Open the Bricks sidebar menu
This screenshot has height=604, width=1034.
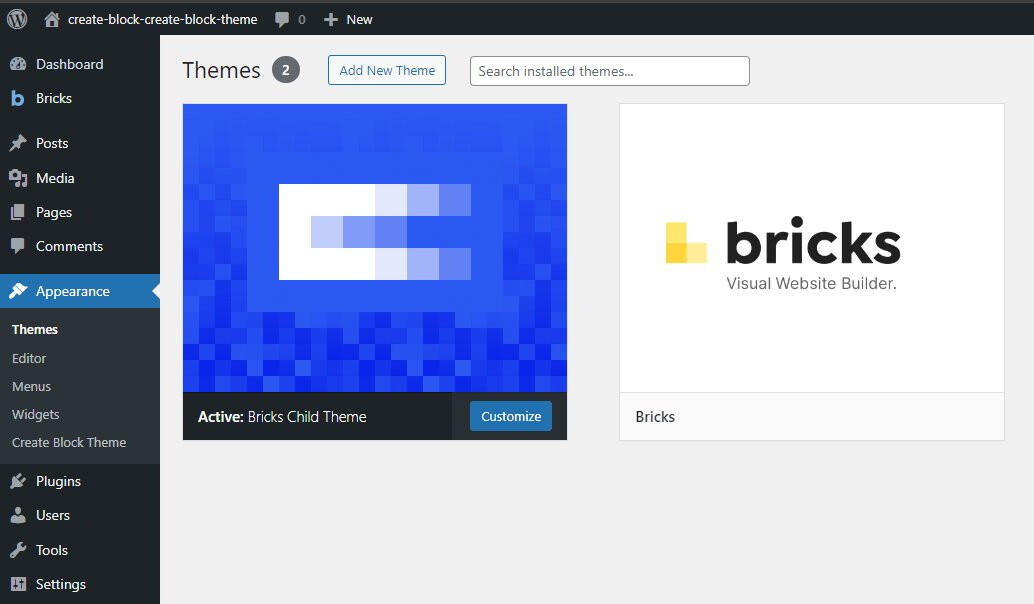click(x=80, y=98)
